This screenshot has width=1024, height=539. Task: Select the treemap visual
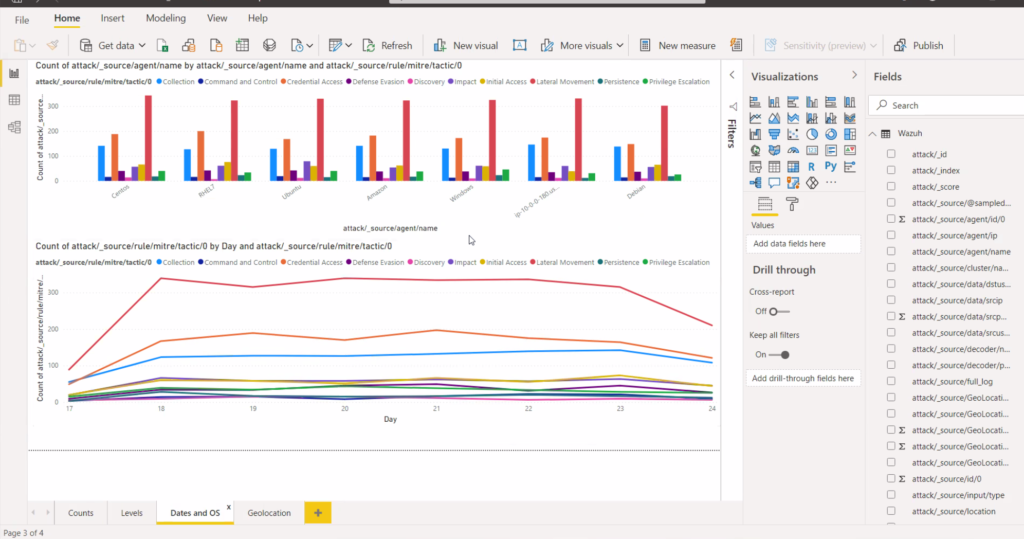[x=850, y=134]
